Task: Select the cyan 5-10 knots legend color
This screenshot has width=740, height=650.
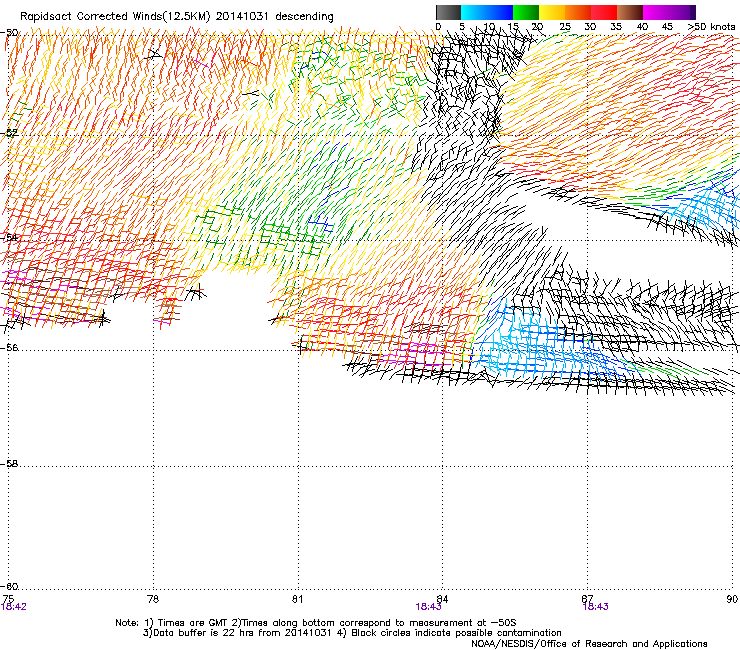Action: (474, 12)
